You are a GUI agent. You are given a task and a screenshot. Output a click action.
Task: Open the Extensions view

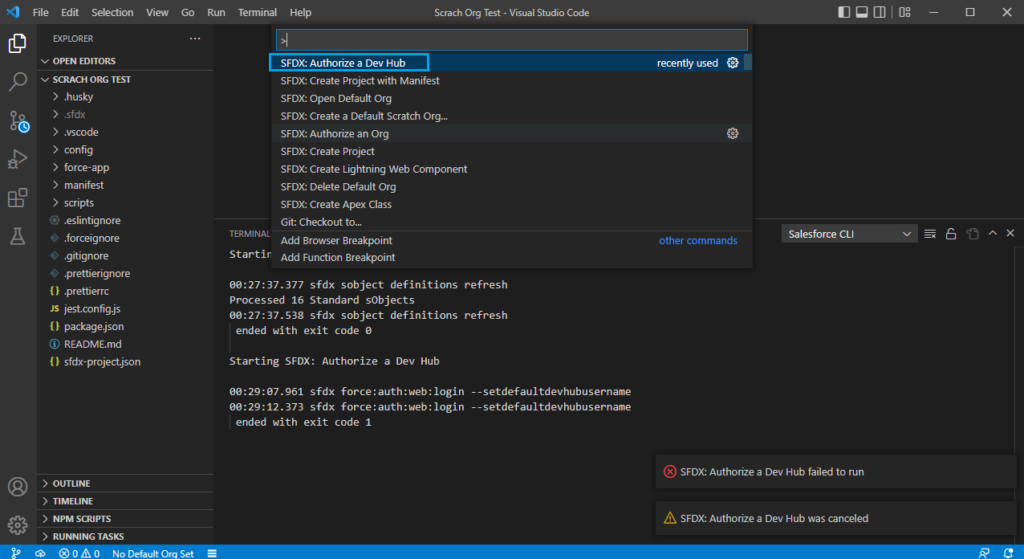pyautogui.click(x=18, y=198)
